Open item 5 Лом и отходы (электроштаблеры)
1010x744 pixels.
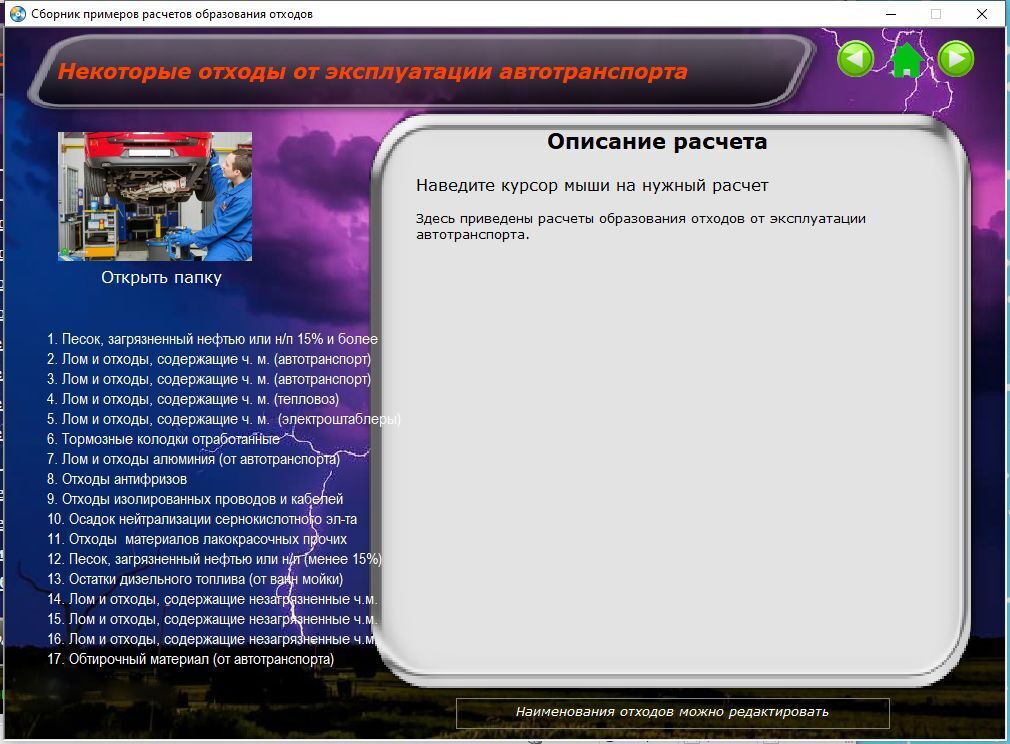pyautogui.click(x=224, y=419)
